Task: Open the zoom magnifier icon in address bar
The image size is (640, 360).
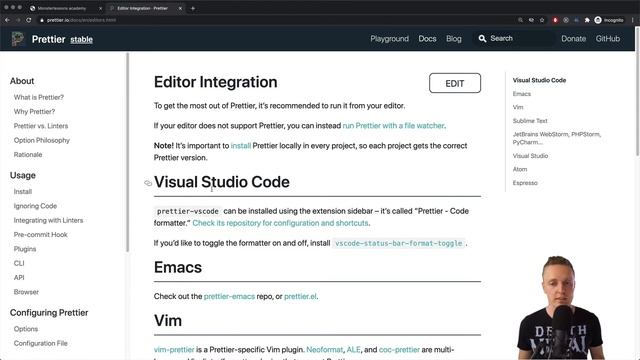Action: coord(520,20)
